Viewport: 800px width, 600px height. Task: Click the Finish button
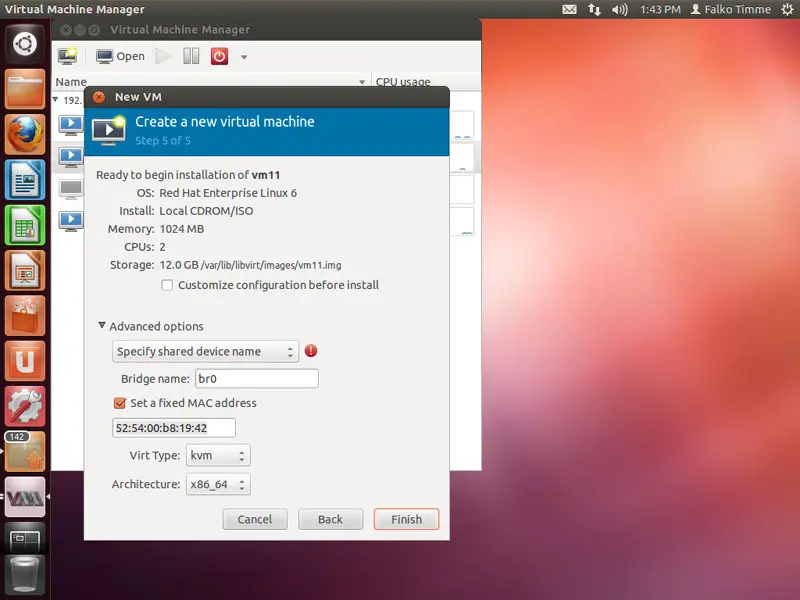tap(406, 519)
